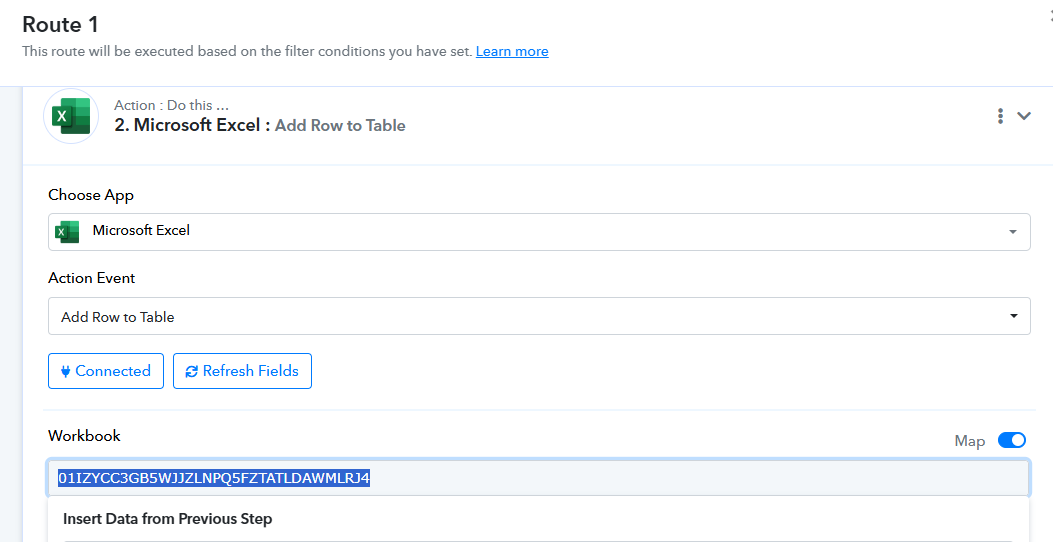The height and width of the screenshot is (542, 1053).
Task: Click the Refresh Fields button
Action: point(242,371)
